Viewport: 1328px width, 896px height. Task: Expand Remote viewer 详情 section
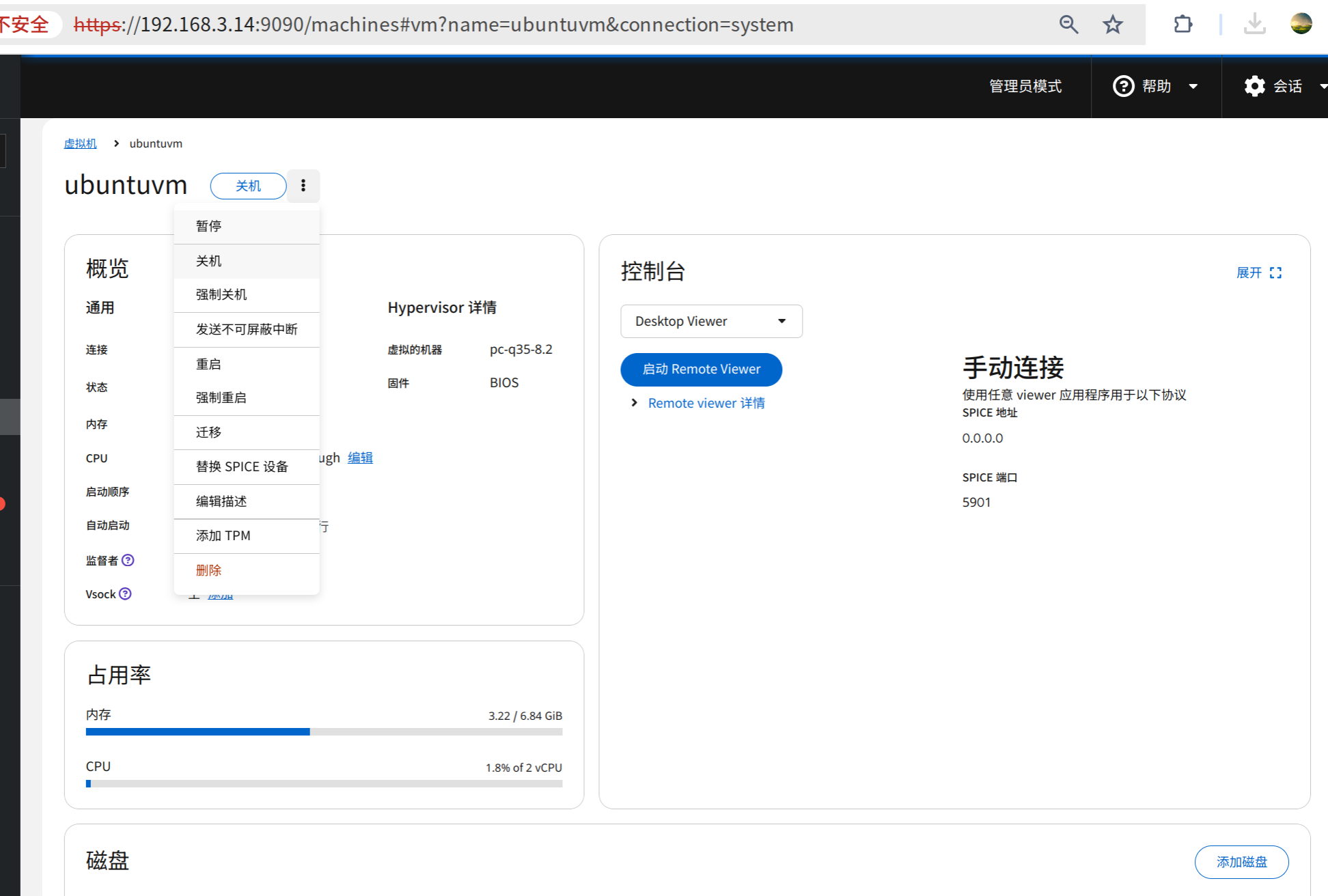(x=698, y=403)
